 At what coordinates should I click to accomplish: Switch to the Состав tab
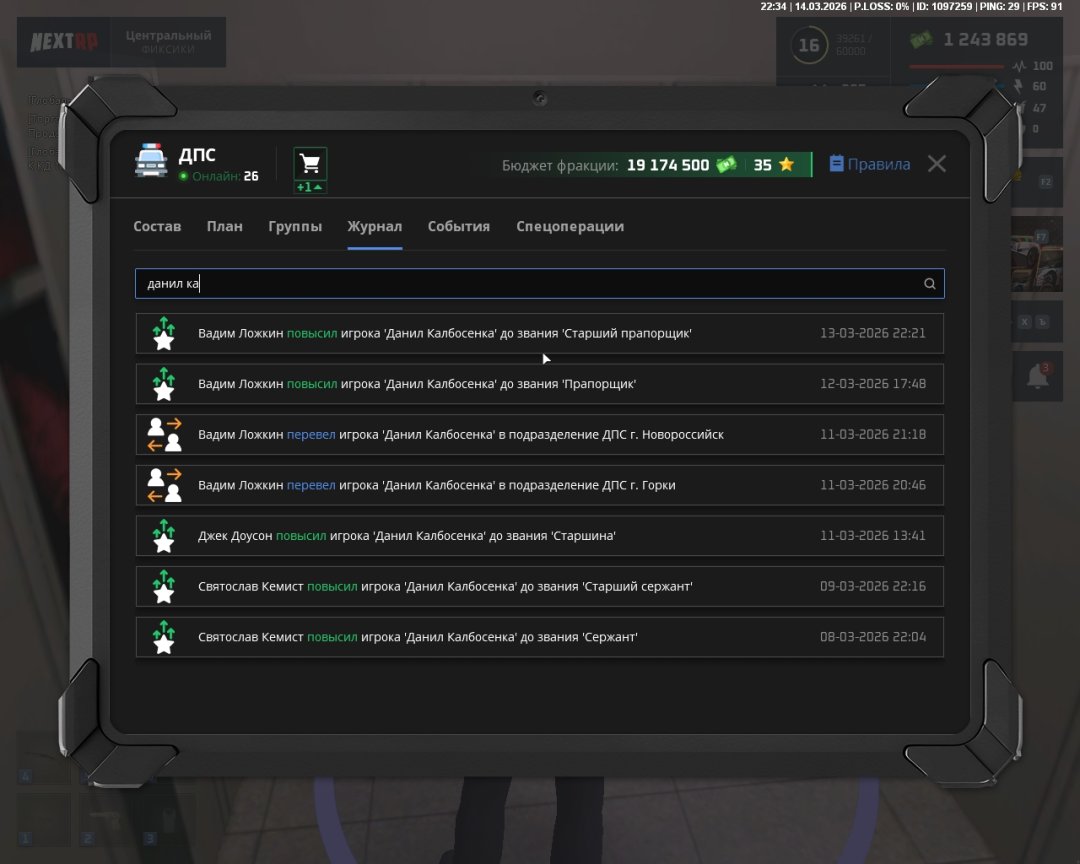click(157, 226)
